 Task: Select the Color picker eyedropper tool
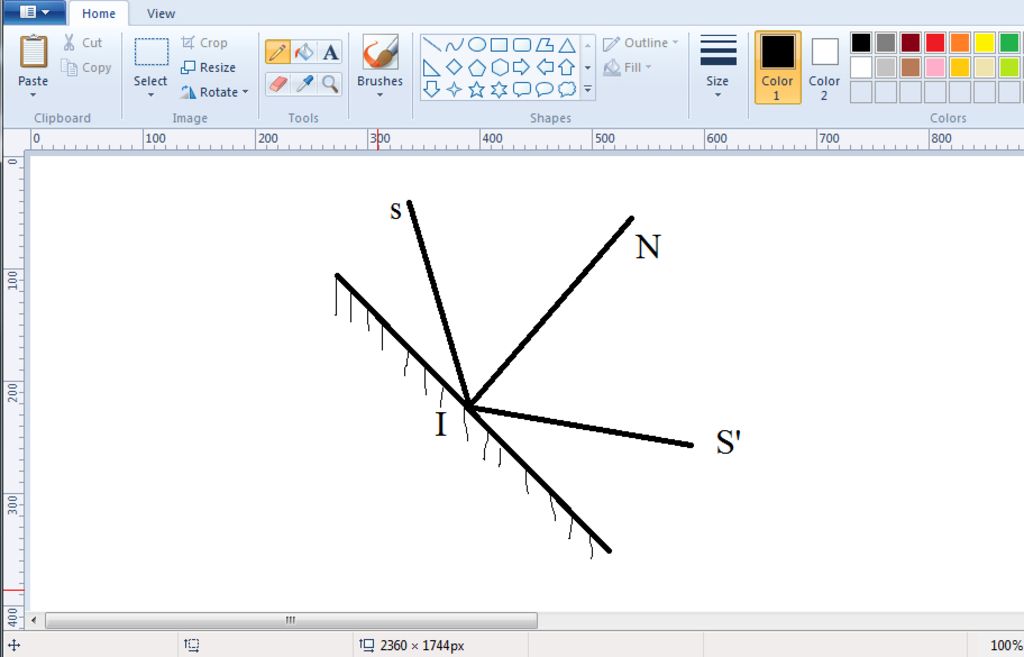pyautogui.click(x=304, y=84)
